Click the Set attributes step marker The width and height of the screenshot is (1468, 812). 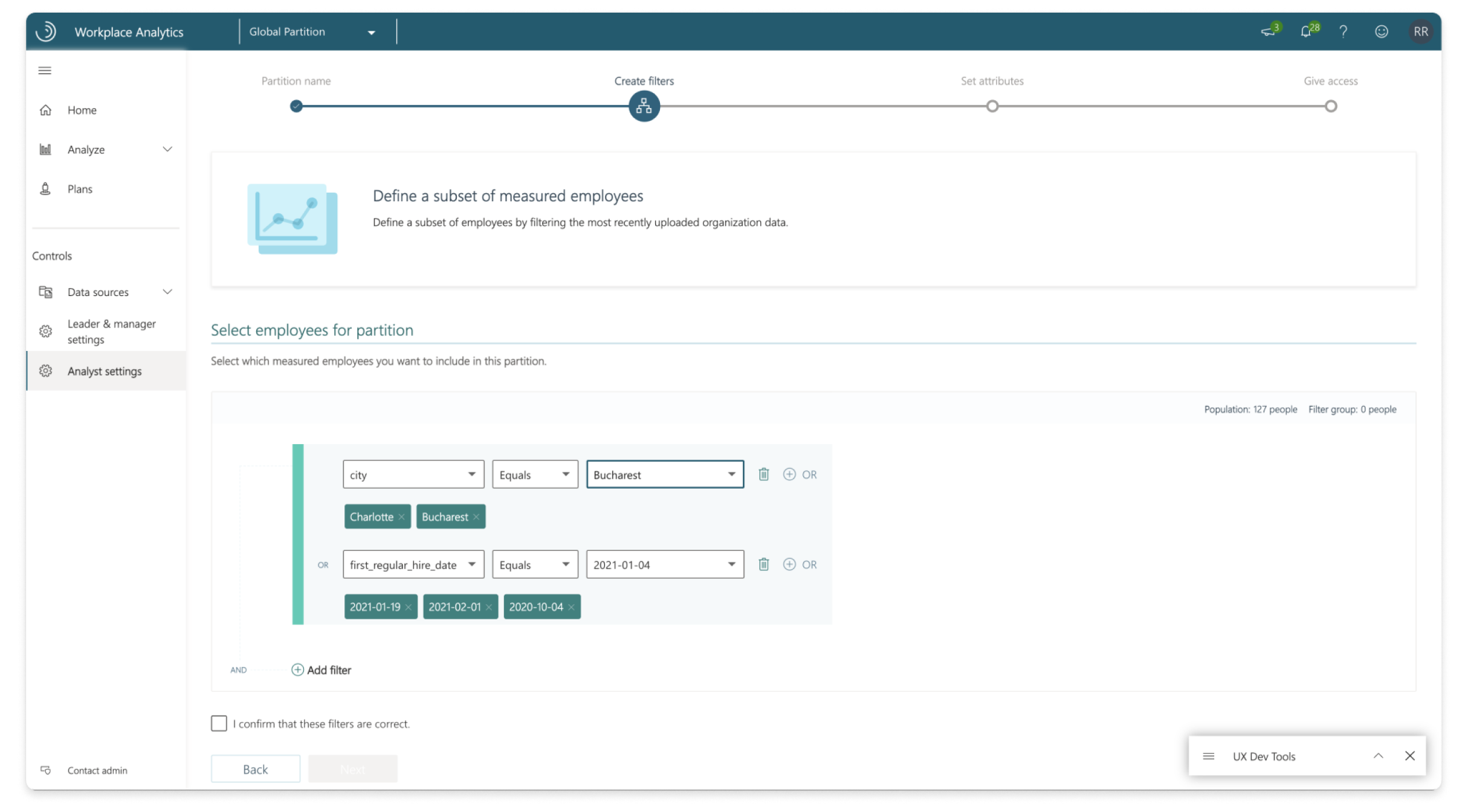click(992, 106)
